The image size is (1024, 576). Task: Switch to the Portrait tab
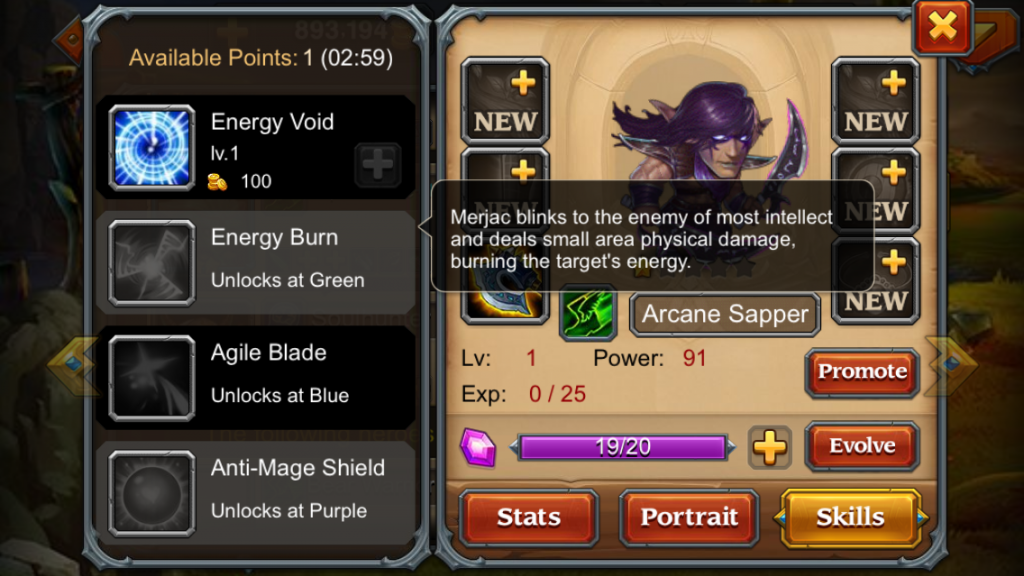coord(689,517)
